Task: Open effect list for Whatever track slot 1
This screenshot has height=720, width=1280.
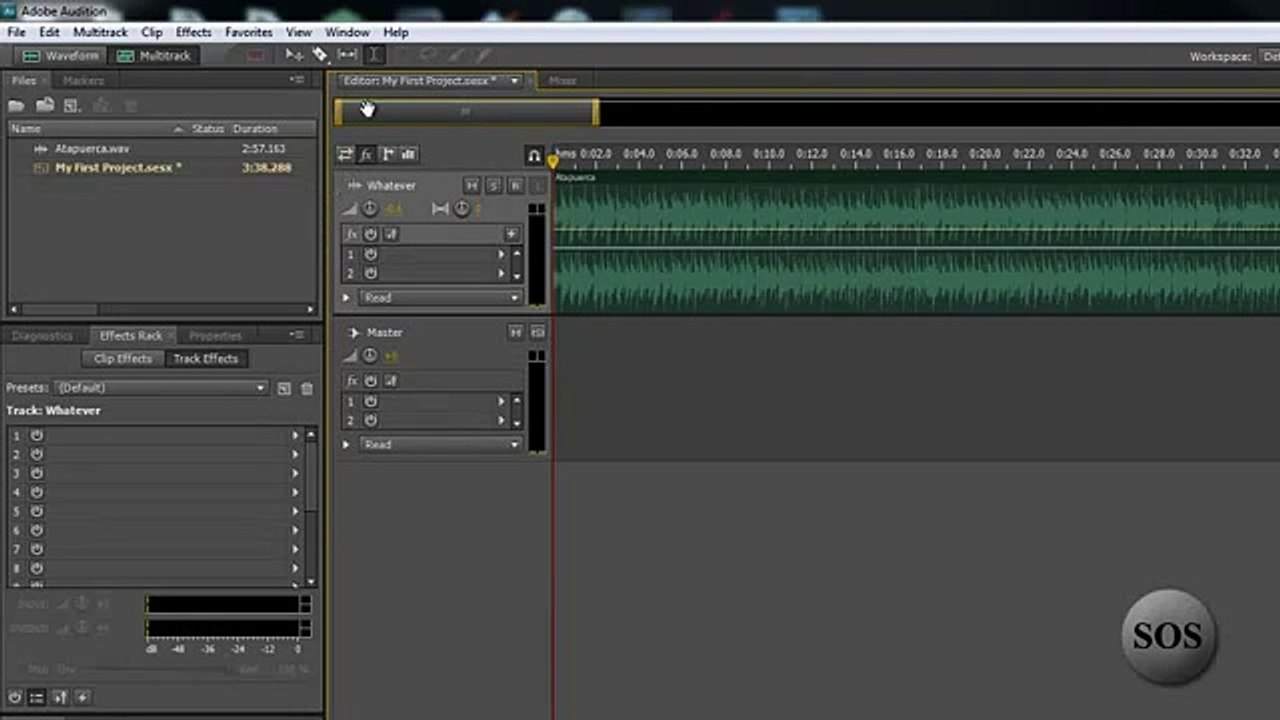Action: pyautogui.click(x=502, y=255)
